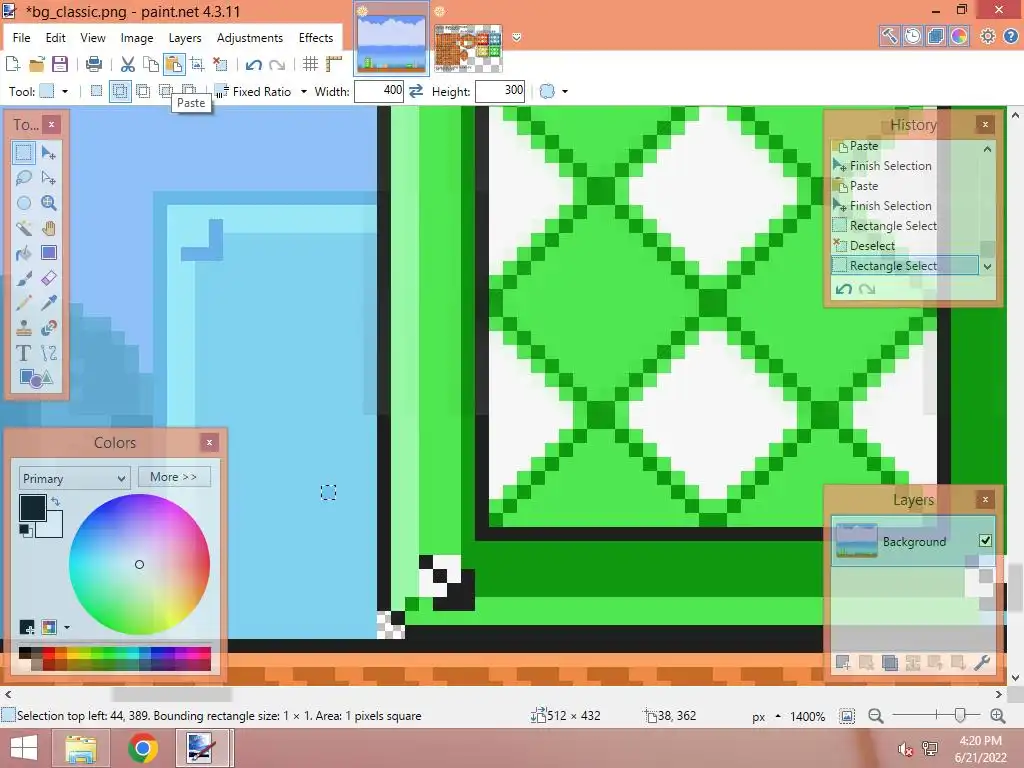The width and height of the screenshot is (1024, 768).
Task: Save the image with the floppy icon
Action: (x=60, y=64)
